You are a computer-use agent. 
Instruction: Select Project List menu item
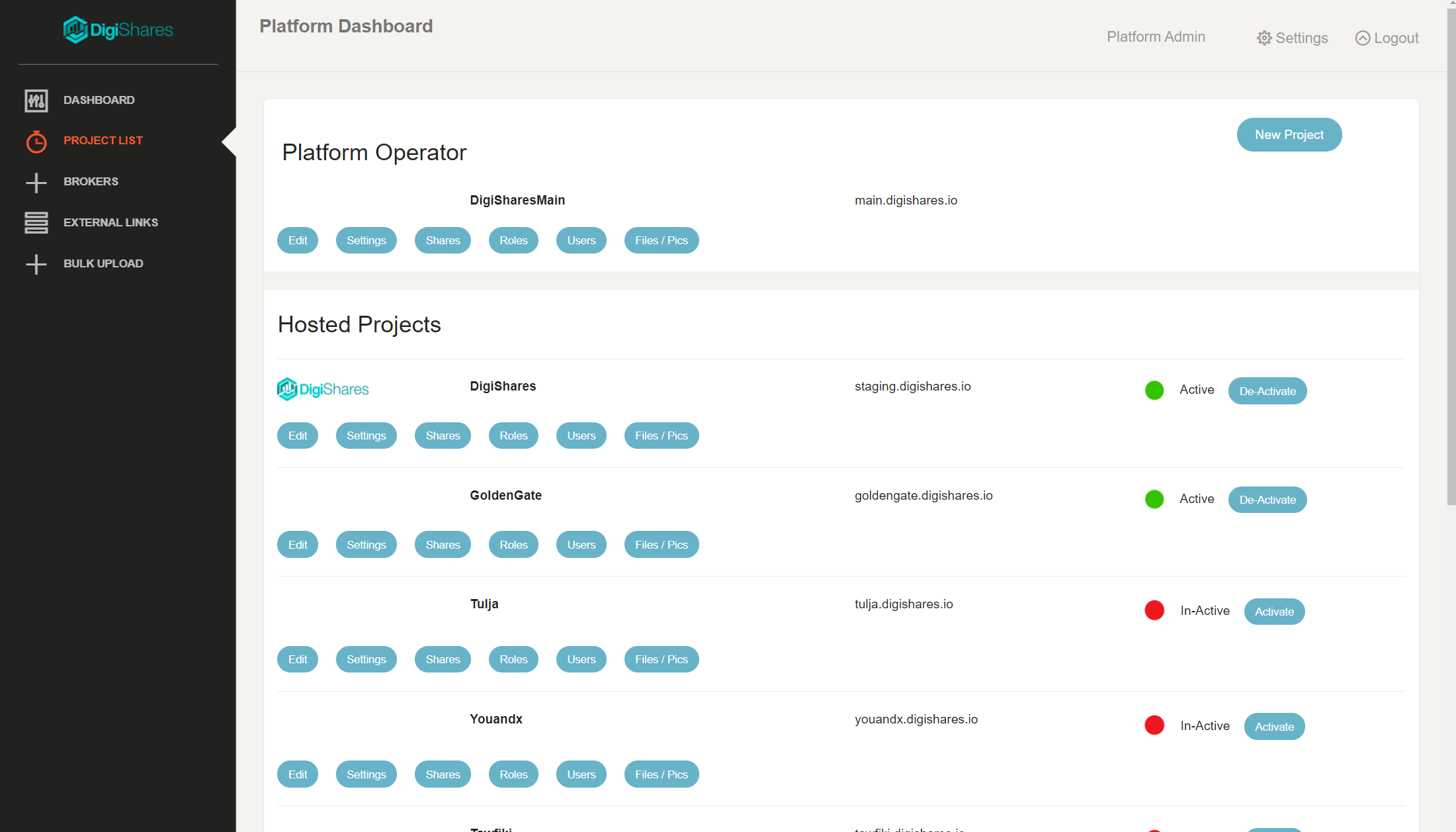[x=103, y=140]
